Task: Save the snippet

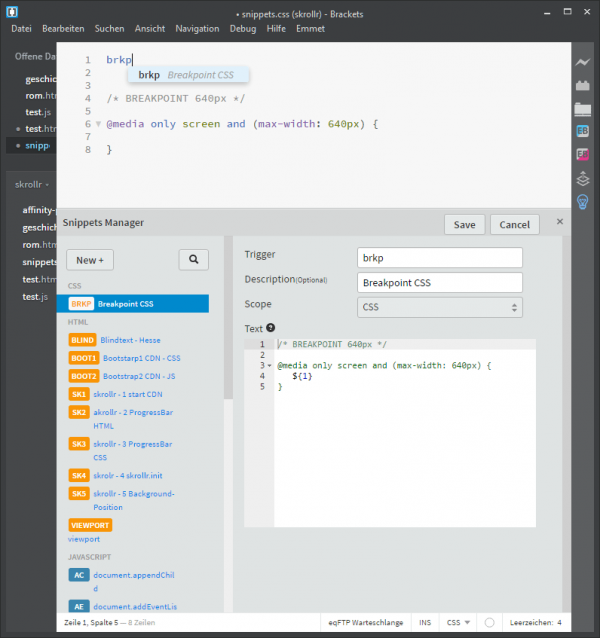Action: 465,225
